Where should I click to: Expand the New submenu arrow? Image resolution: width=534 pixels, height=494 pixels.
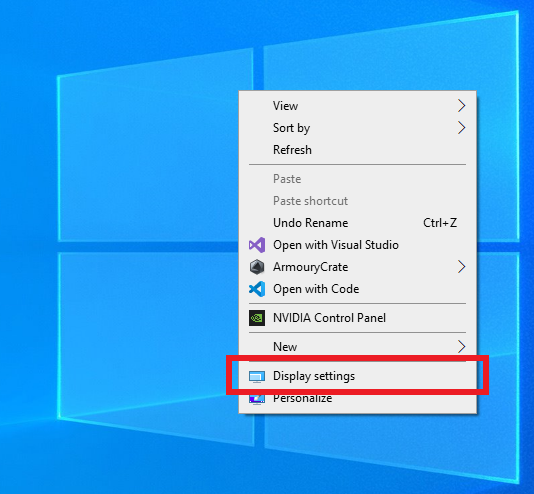(461, 347)
